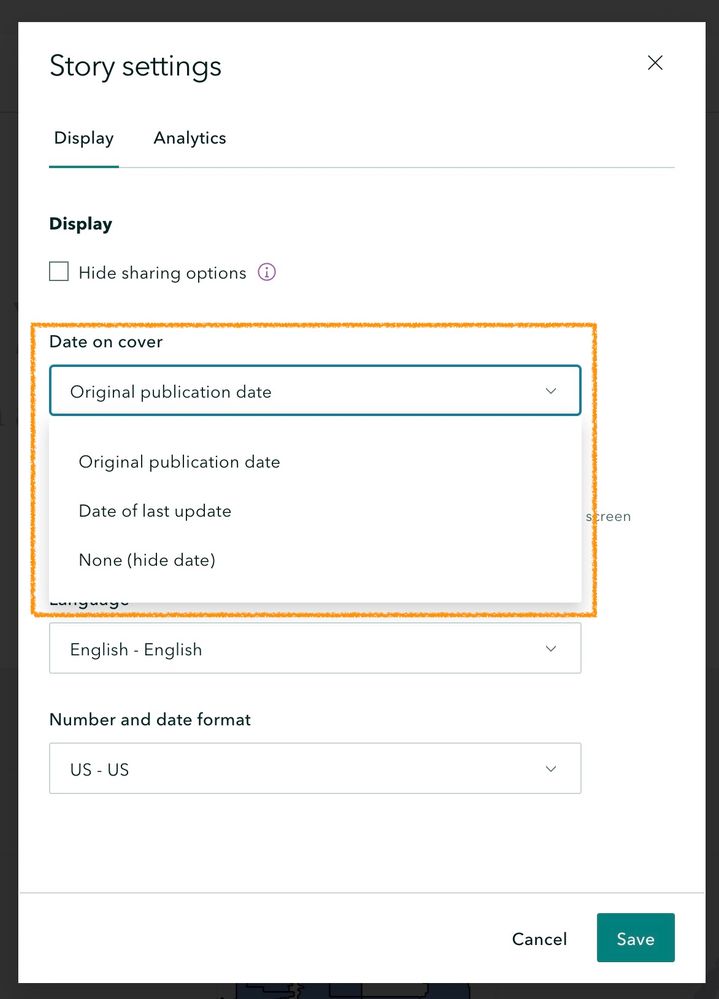Image resolution: width=719 pixels, height=999 pixels.
Task: Click the Hide sharing options label text
Action: (162, 273)
